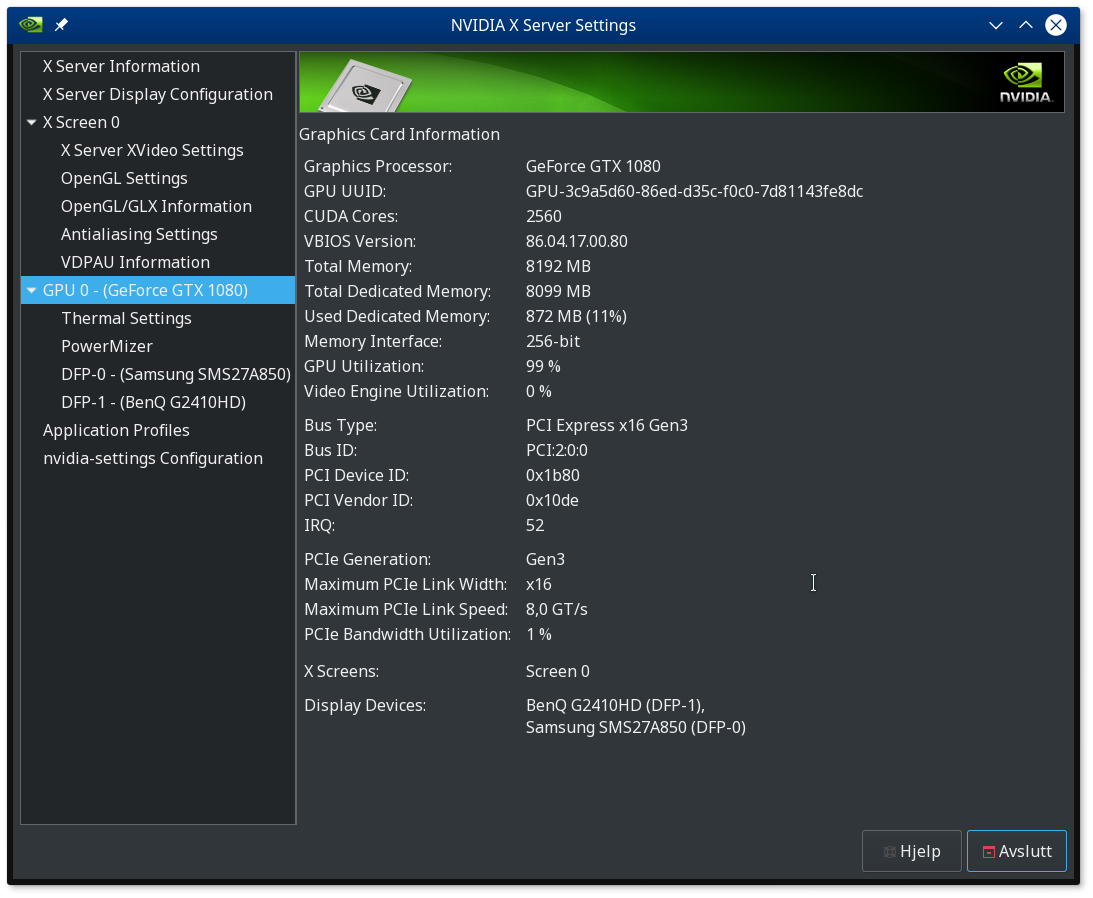Click the CUDA Cores value 2560

click(544, 216)
